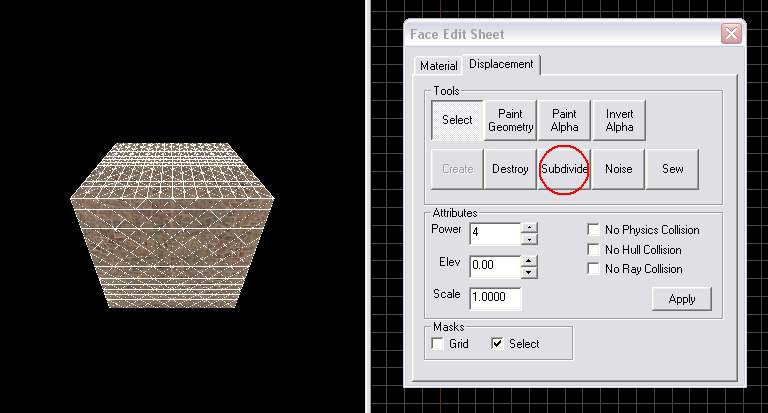Screen dimensions: 768x413
Task: Select the Select displacement tool
Action: point(457,120)
